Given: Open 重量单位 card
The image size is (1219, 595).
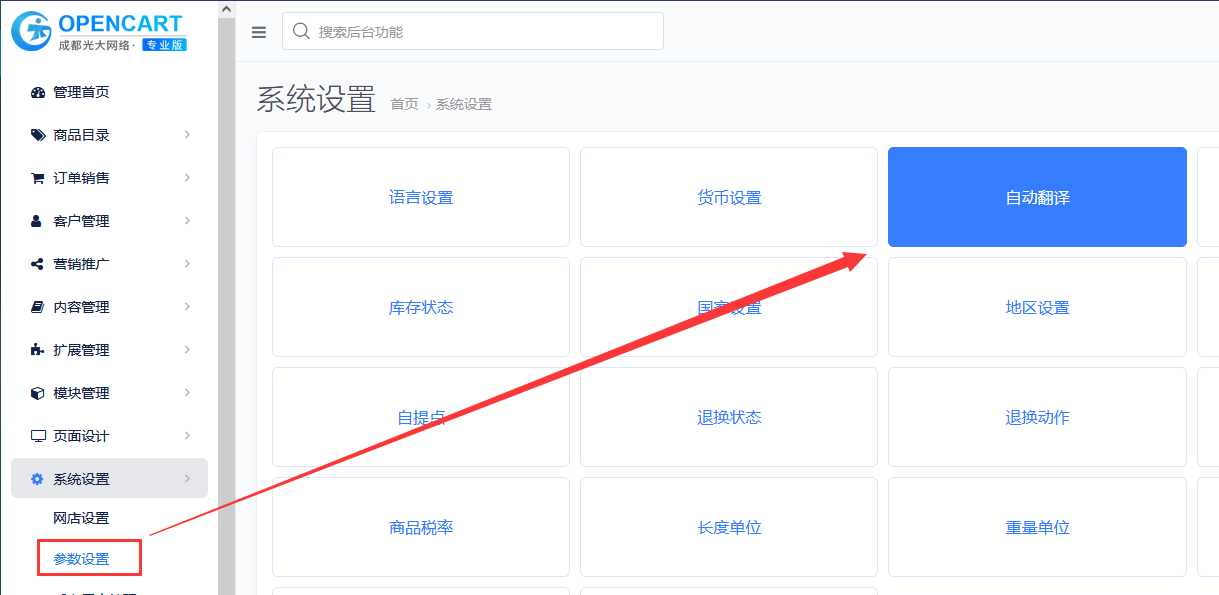Looking at the screenshot, I should [1037, 527].
